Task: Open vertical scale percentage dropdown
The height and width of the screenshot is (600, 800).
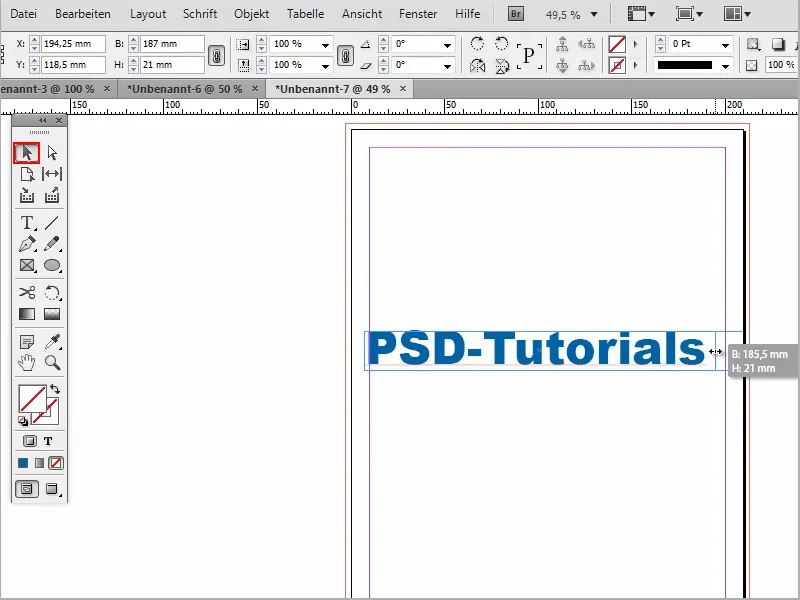Action: [x=325, y=66]
